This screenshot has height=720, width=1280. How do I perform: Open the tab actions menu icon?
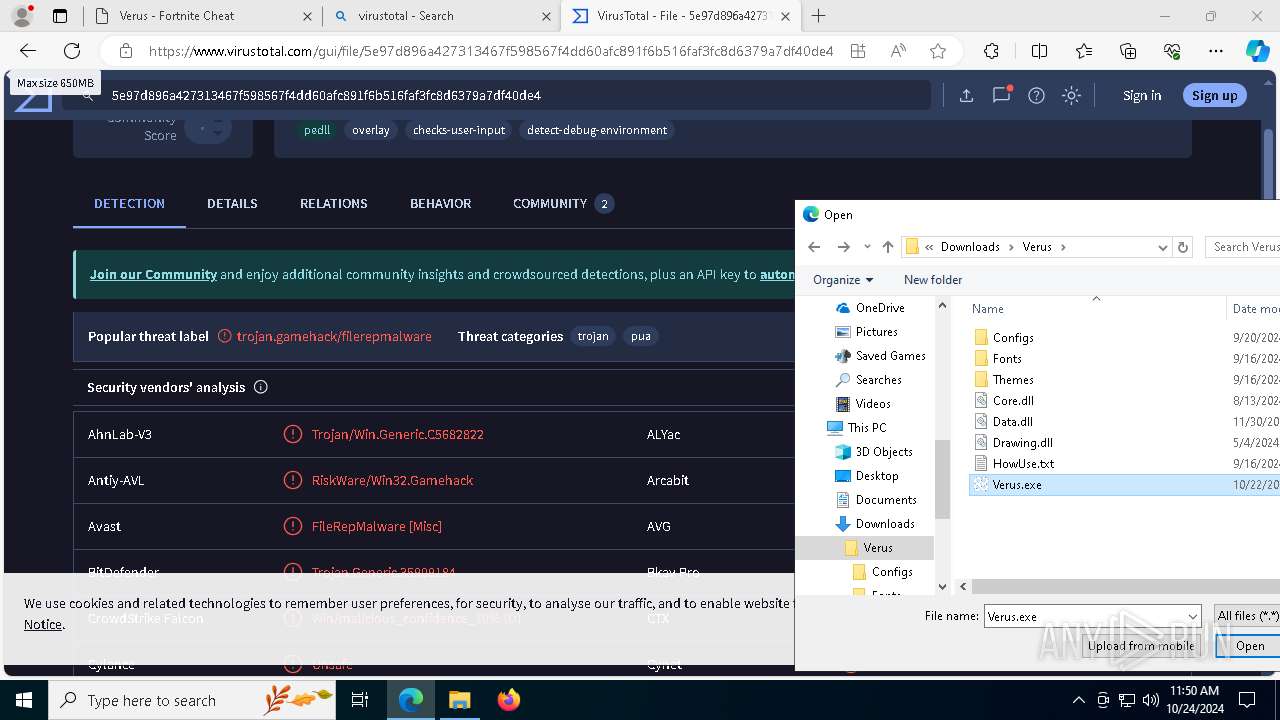(x=60, y=16)
